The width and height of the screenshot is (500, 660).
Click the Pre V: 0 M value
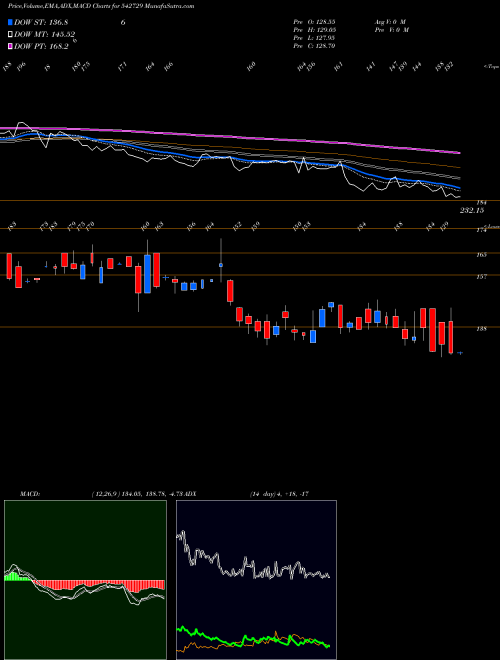[392, 30]
